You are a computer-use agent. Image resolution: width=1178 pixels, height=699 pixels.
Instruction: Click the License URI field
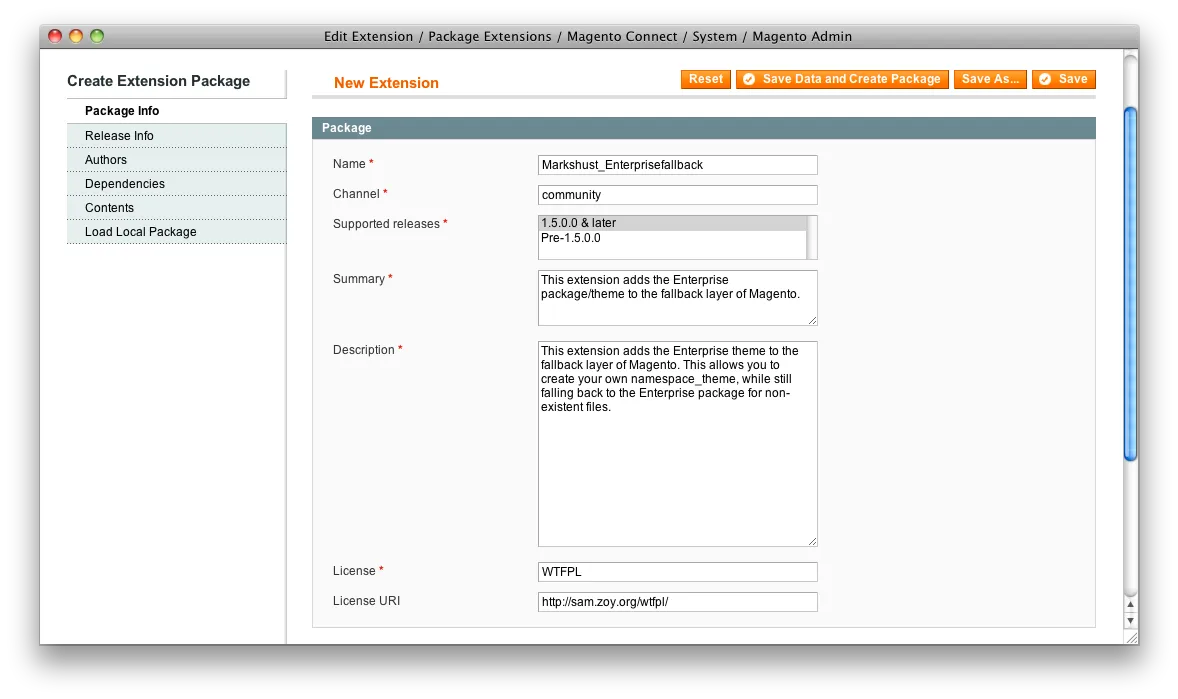point(677,602)
